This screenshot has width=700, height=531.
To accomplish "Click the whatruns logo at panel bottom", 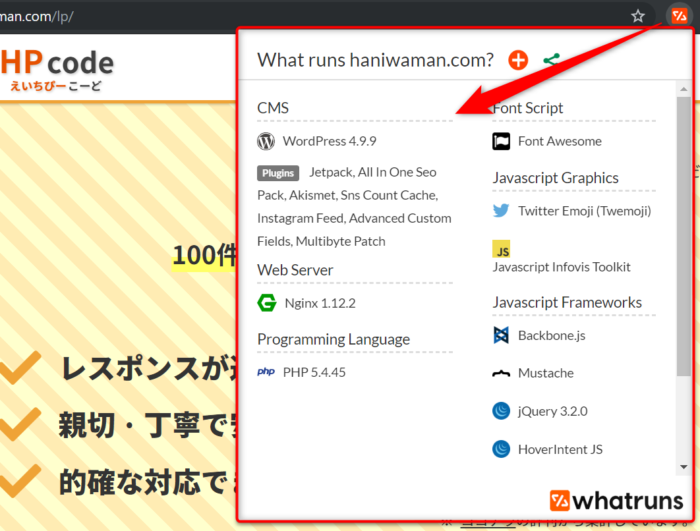I will (615, 500).
